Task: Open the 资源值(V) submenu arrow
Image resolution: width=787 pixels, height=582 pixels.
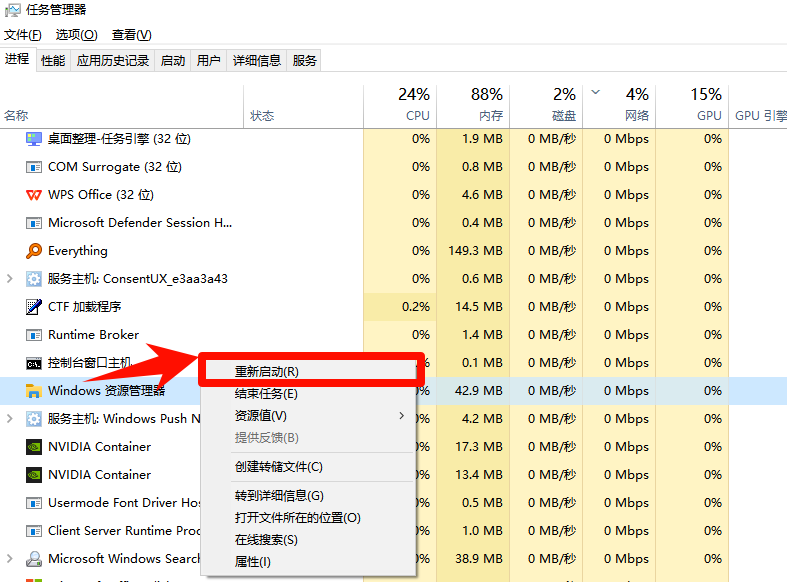Action: tap(402, 415)
